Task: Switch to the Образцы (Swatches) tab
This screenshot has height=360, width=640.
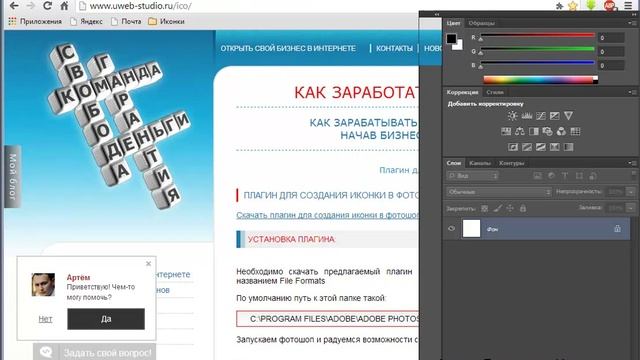Action: click(x=481, y=23)
